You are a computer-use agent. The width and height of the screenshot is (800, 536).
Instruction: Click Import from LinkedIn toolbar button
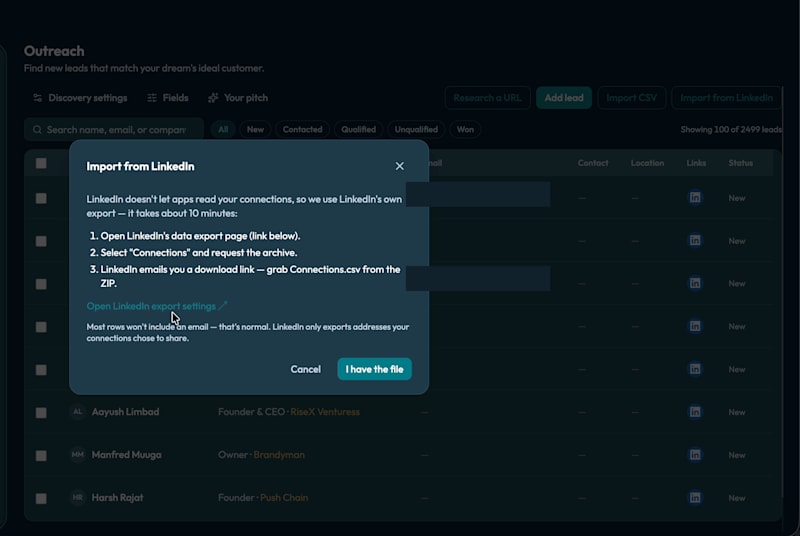point(727,98)
